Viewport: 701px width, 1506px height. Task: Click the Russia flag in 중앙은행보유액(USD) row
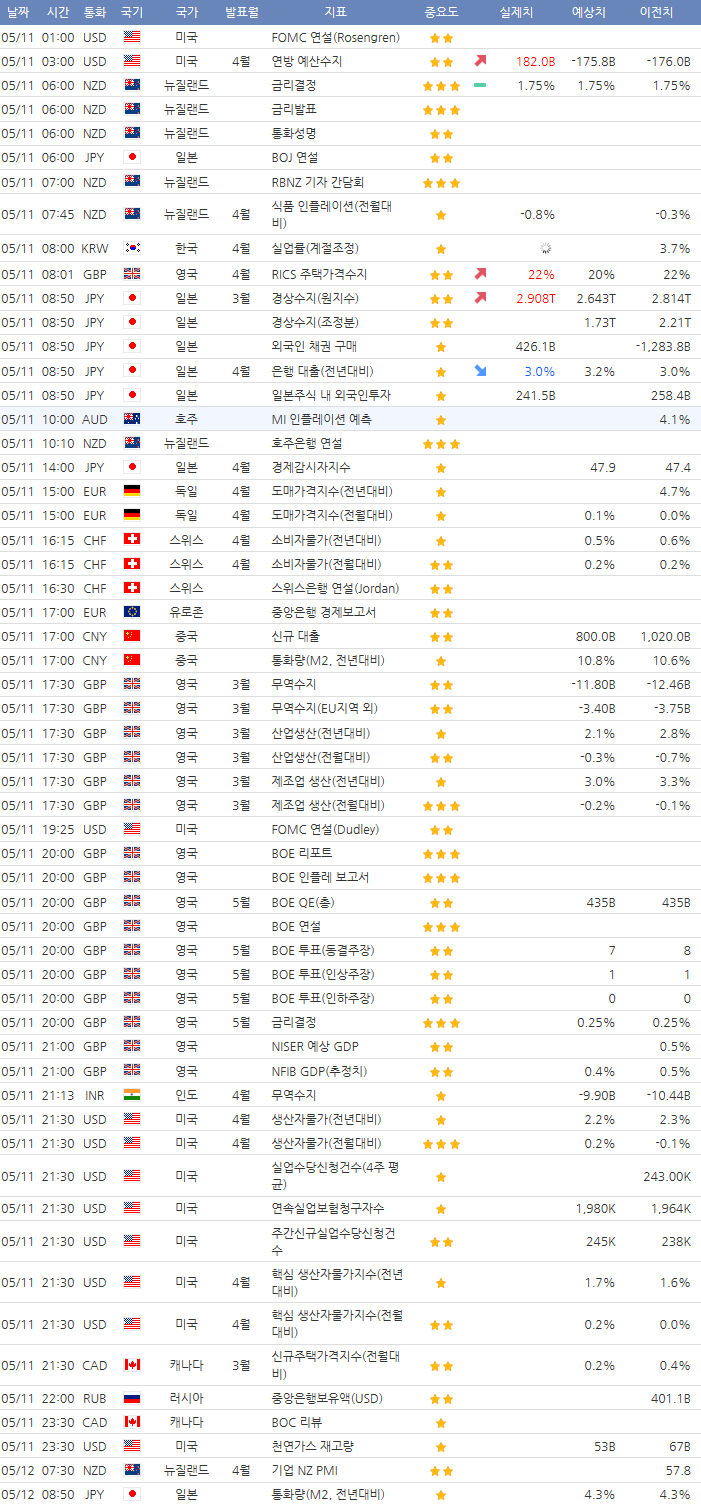132,1398
